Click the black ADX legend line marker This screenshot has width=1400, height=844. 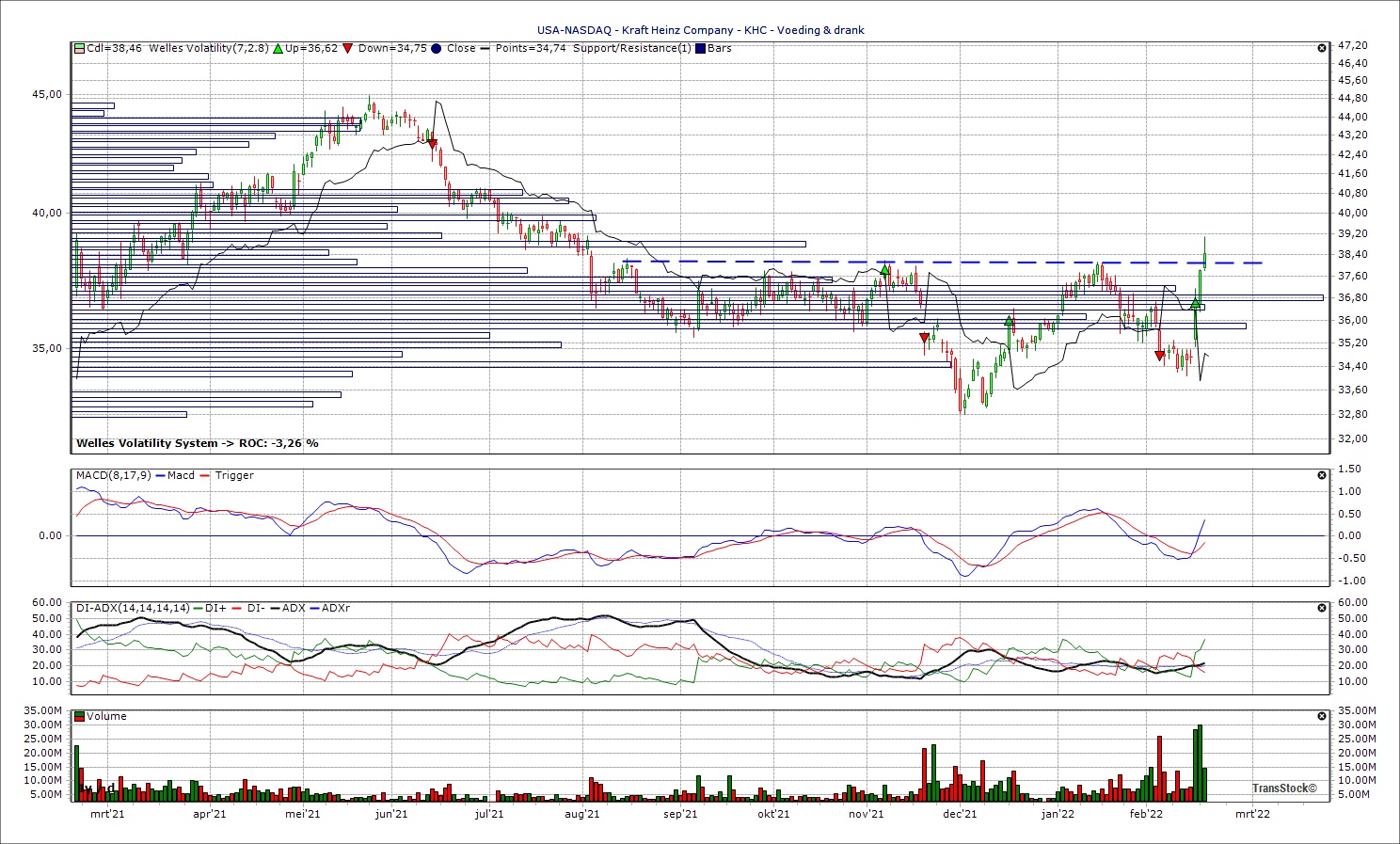point(274,608)
